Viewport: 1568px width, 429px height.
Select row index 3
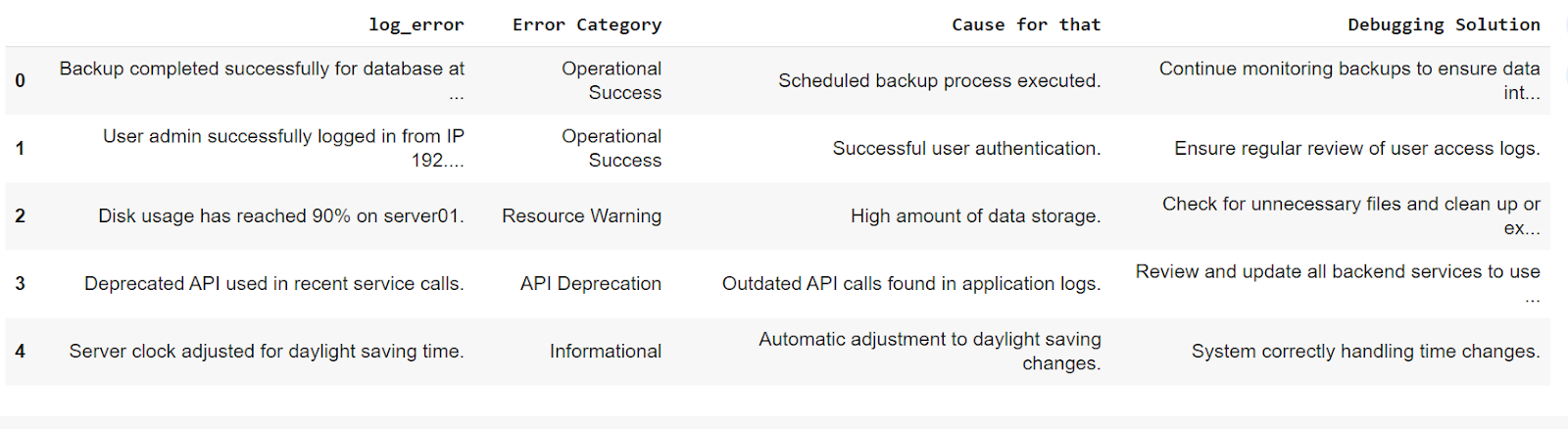(20, 283)
